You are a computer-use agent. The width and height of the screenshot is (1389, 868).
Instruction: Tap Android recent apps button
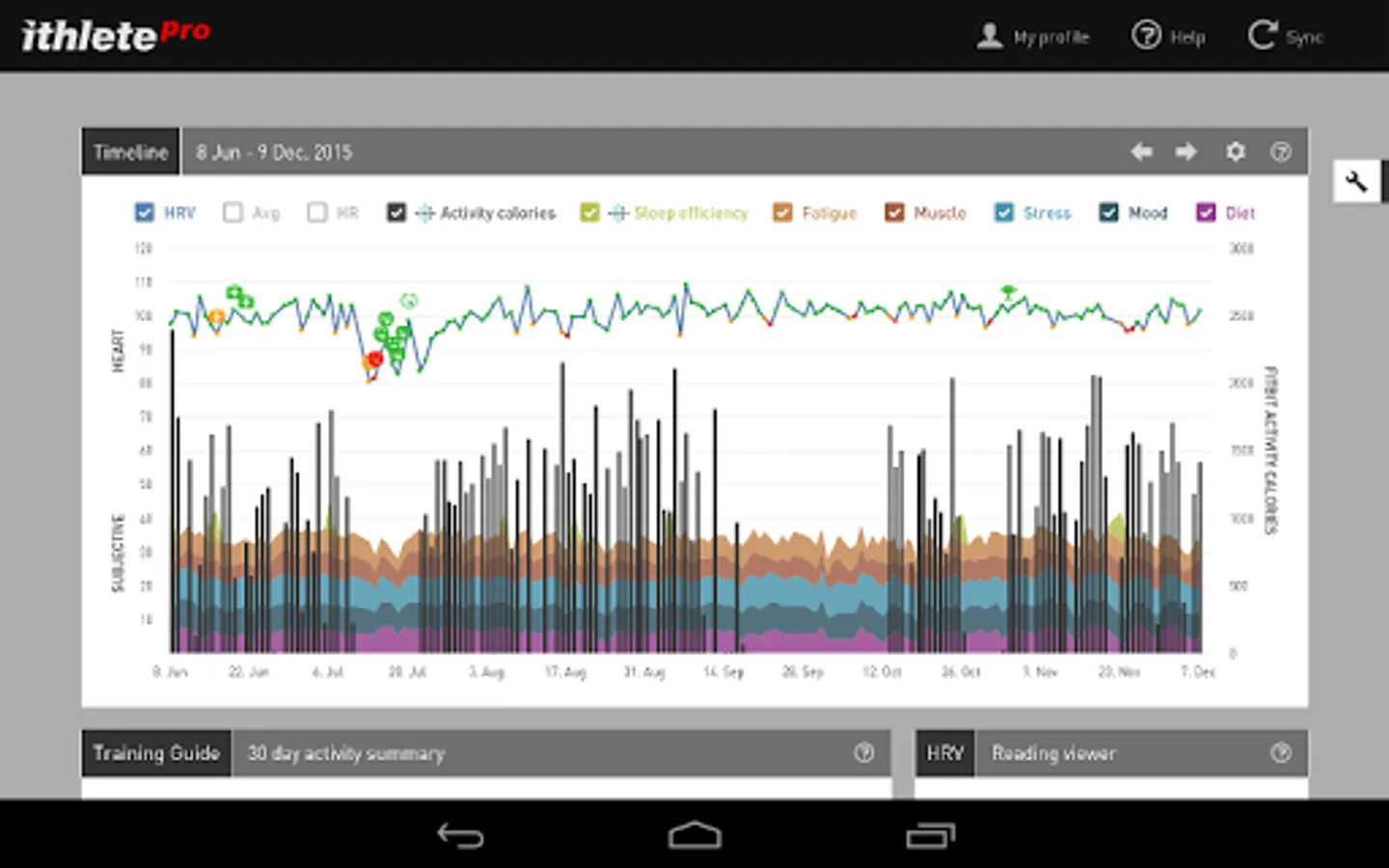pos(930,835)
